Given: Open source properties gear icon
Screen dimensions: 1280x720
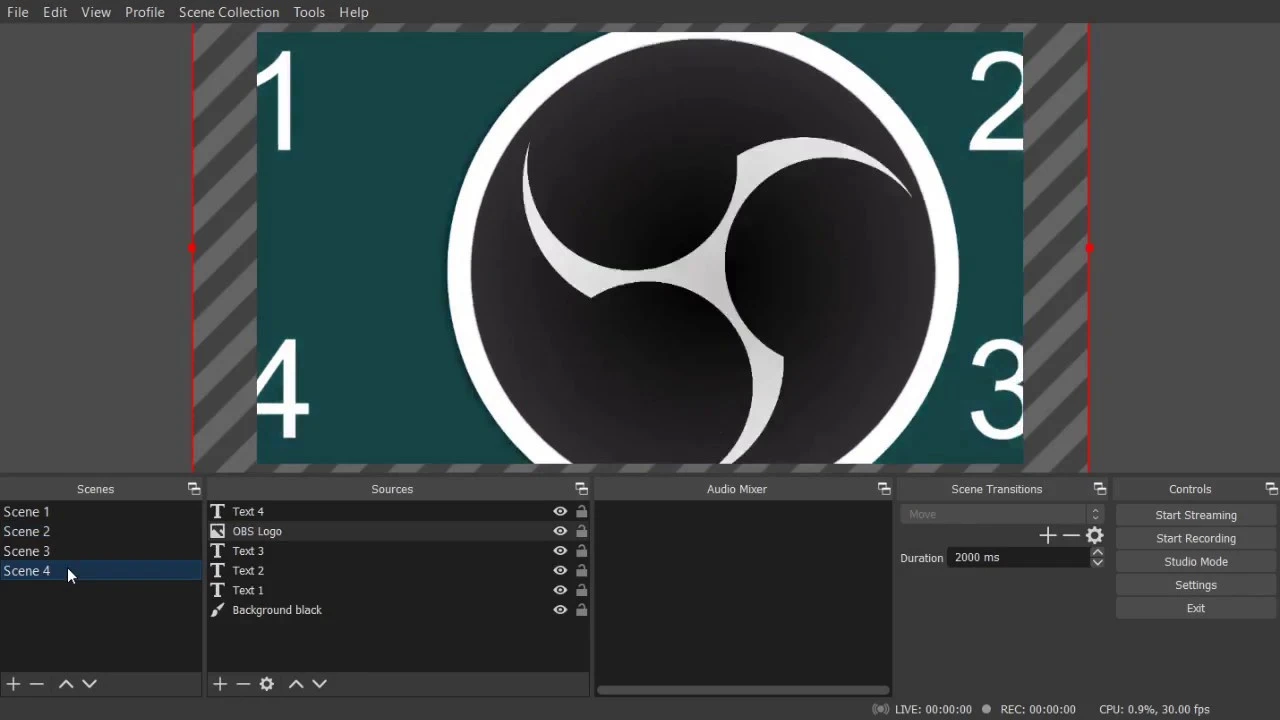Looking at the screenshot, I should (x=267, y=684).
